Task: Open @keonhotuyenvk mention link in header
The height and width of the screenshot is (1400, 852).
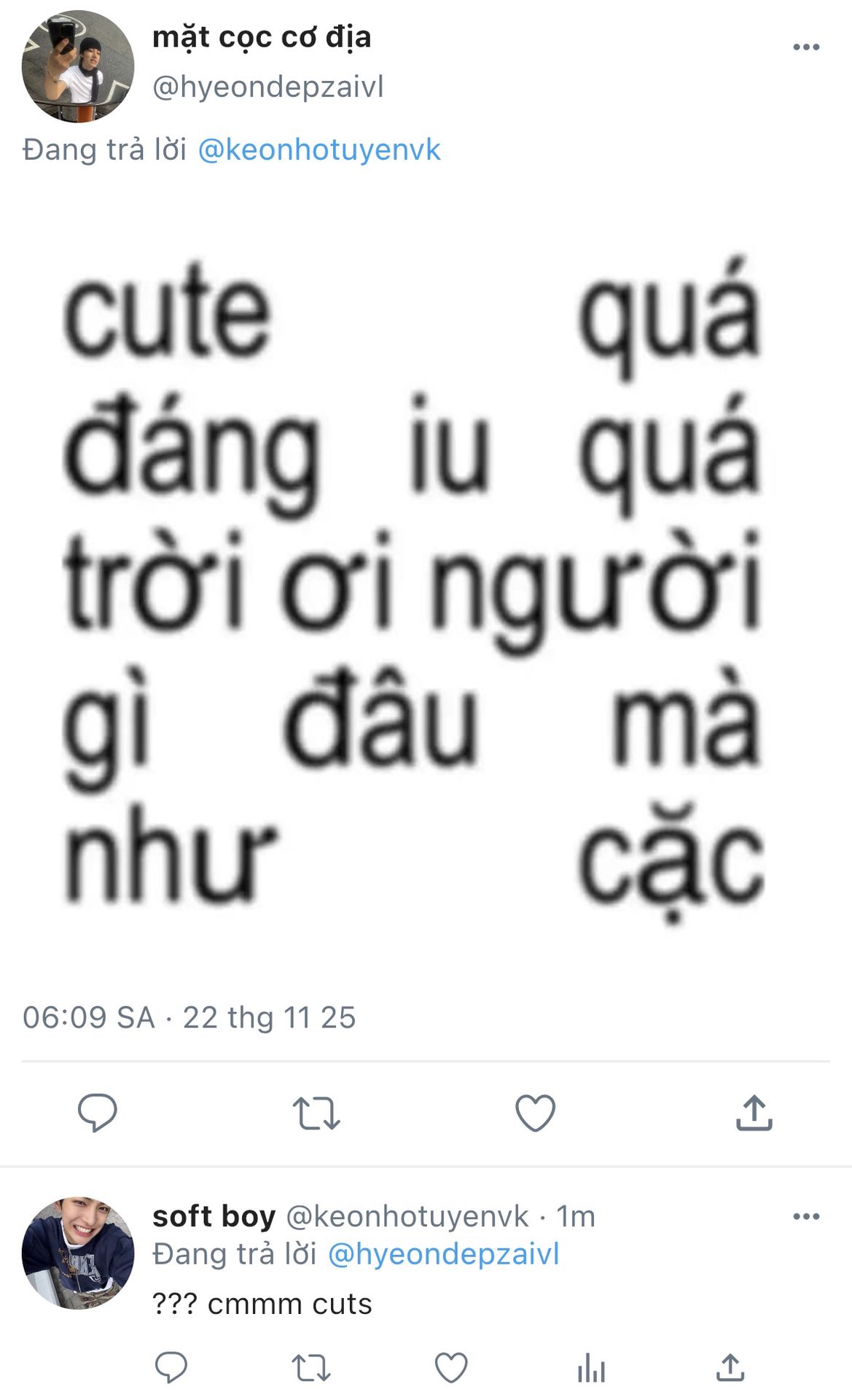Action: pos(319,150)
